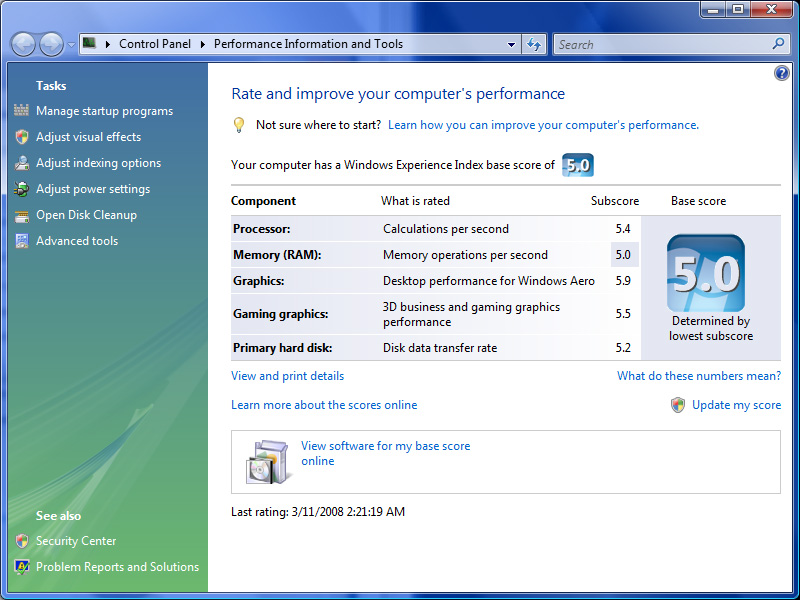Image resolution: width=800 pixels, height=600 pixels.
Task: Click the lightbulb tip icon
Action: coord(239,125)
